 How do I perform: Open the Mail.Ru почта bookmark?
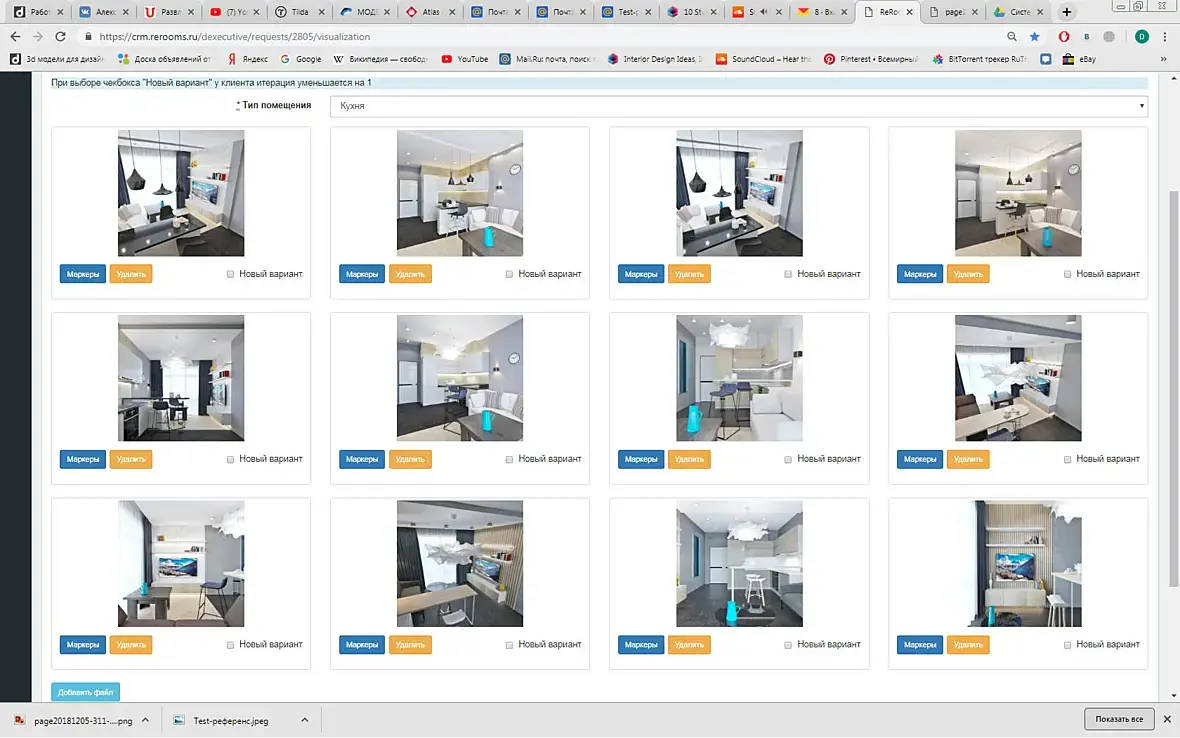[x=547, y=59]
